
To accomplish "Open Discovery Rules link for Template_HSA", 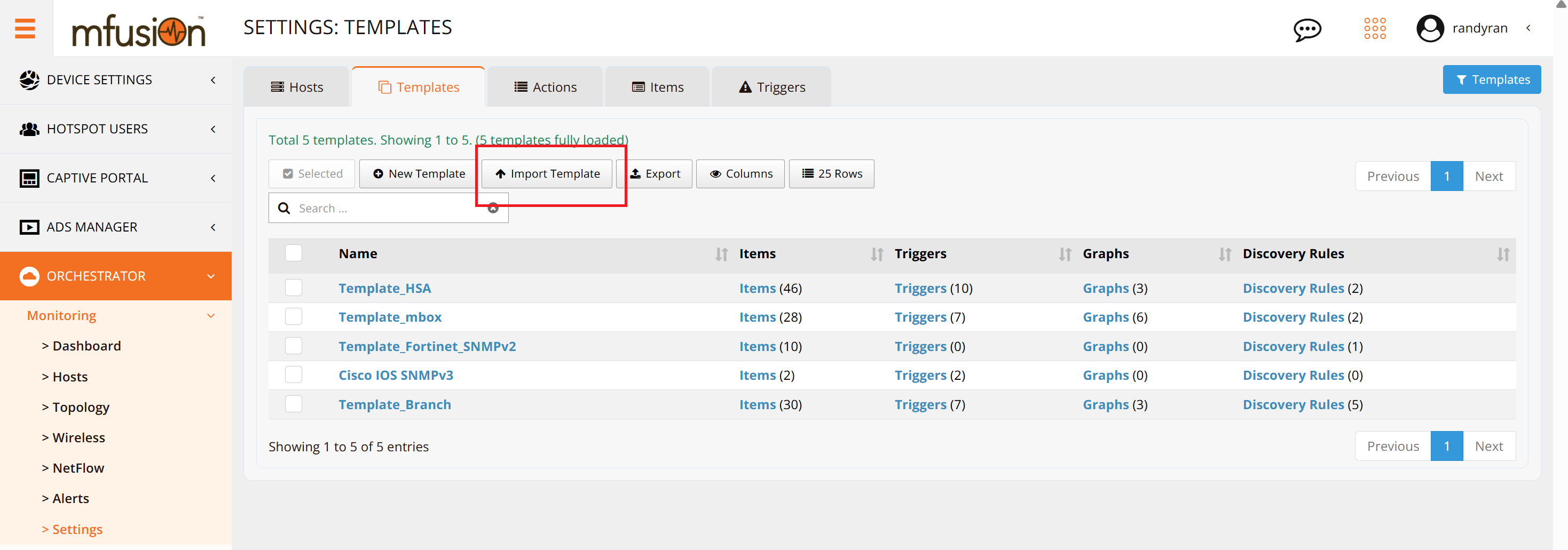I will coord(1293,289).
